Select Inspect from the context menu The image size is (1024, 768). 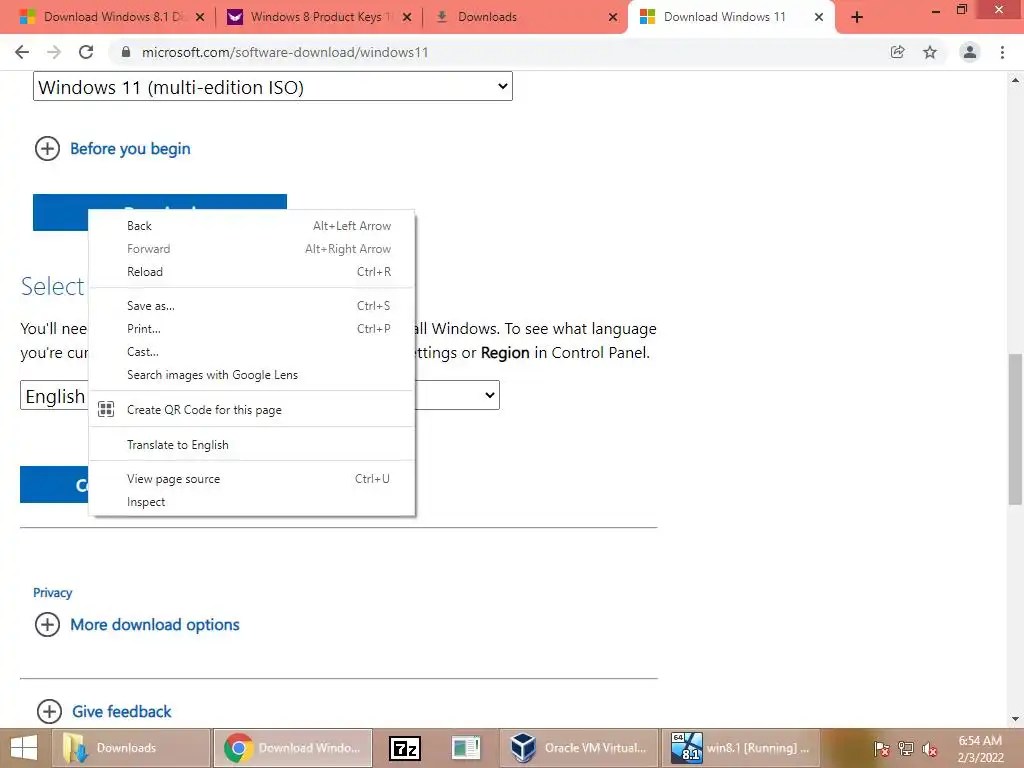click(x=251, y=502)
